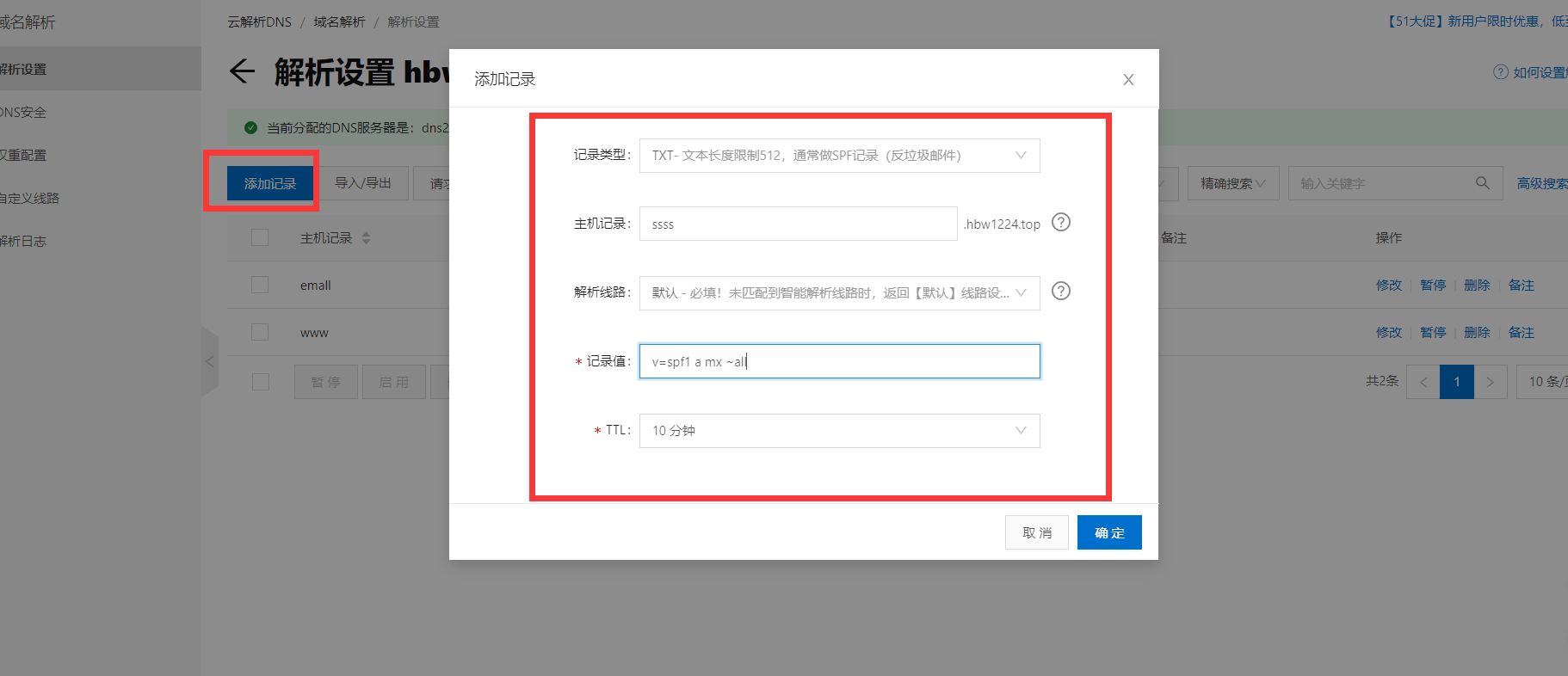Viewport: 1568px width, 676px height.
Task: Close the 添加记录 dialog with X
Action: pos(1128,80)
